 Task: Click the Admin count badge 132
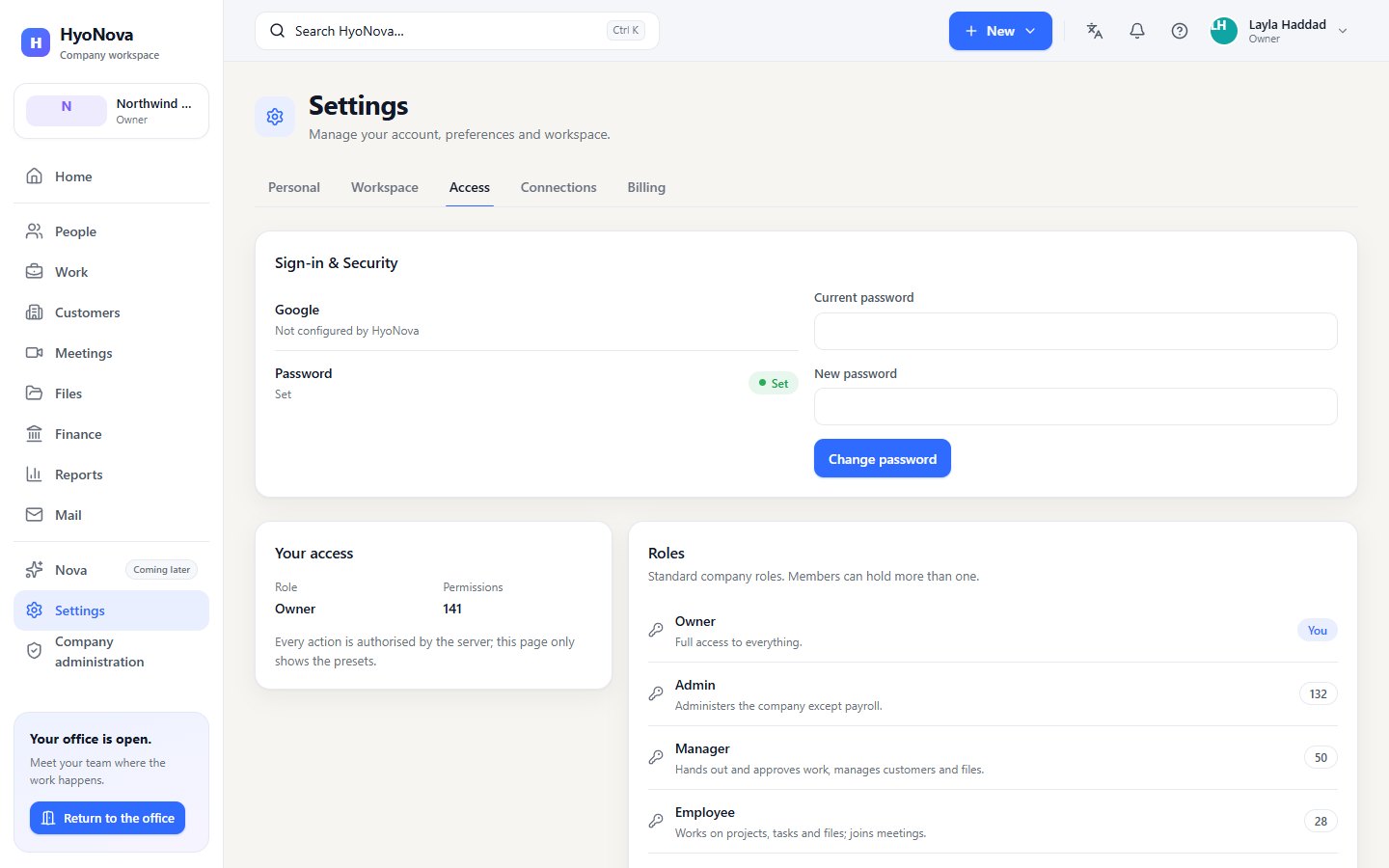[x=1319, y=693]
